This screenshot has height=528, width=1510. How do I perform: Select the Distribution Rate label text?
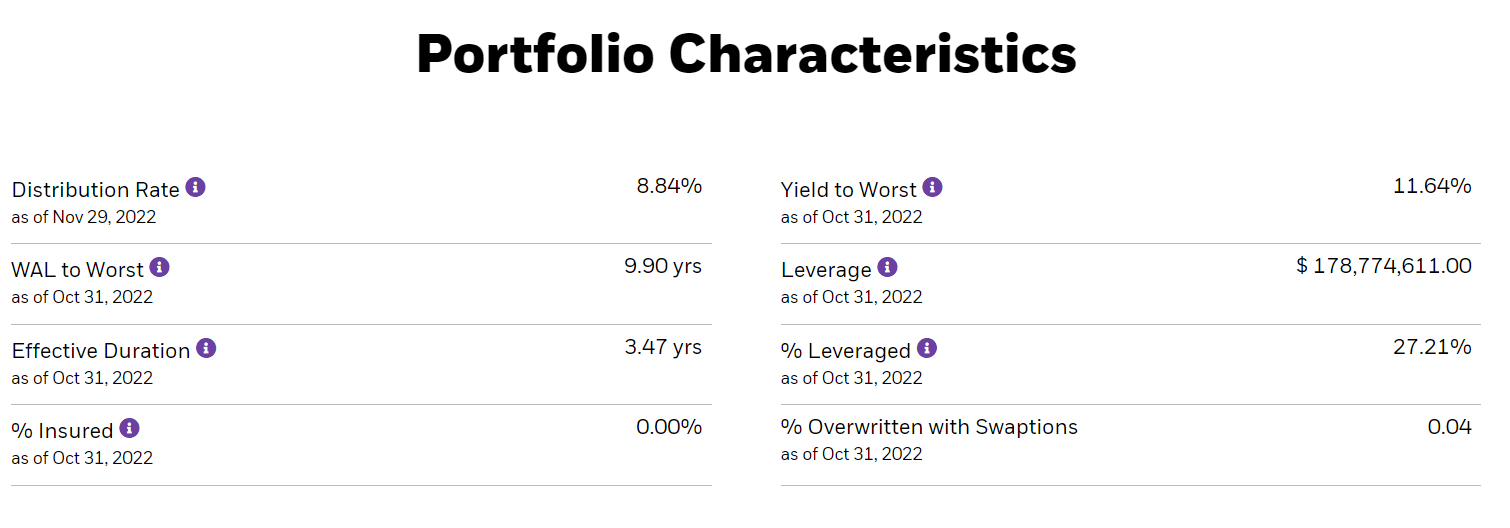pos(95,190)
